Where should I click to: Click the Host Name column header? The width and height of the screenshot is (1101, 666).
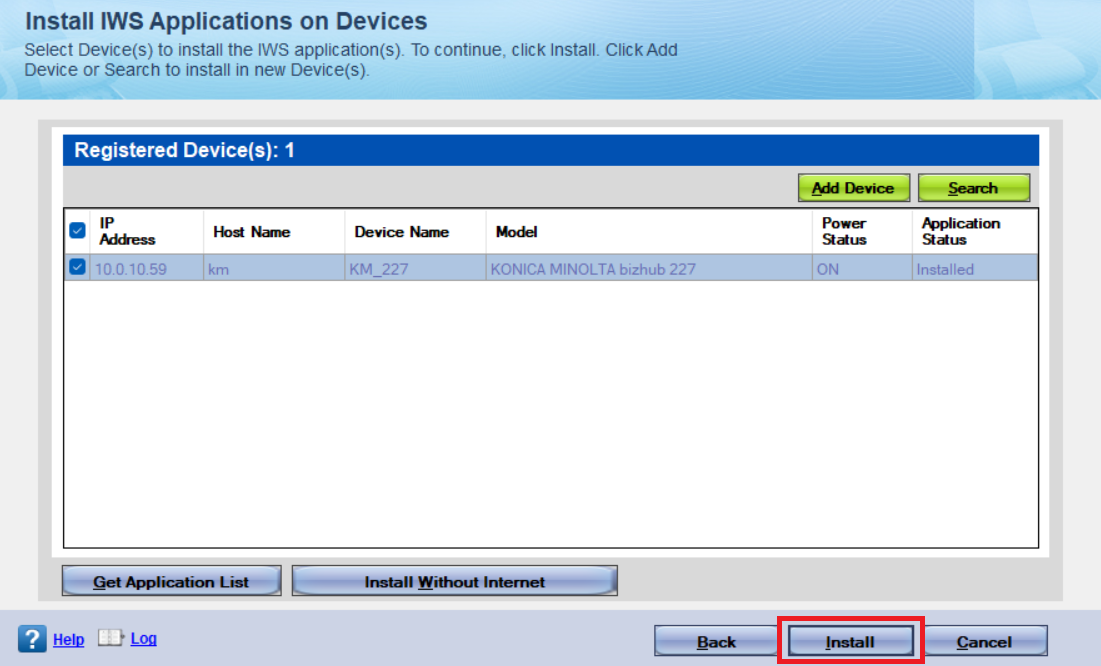click(252, 231)
